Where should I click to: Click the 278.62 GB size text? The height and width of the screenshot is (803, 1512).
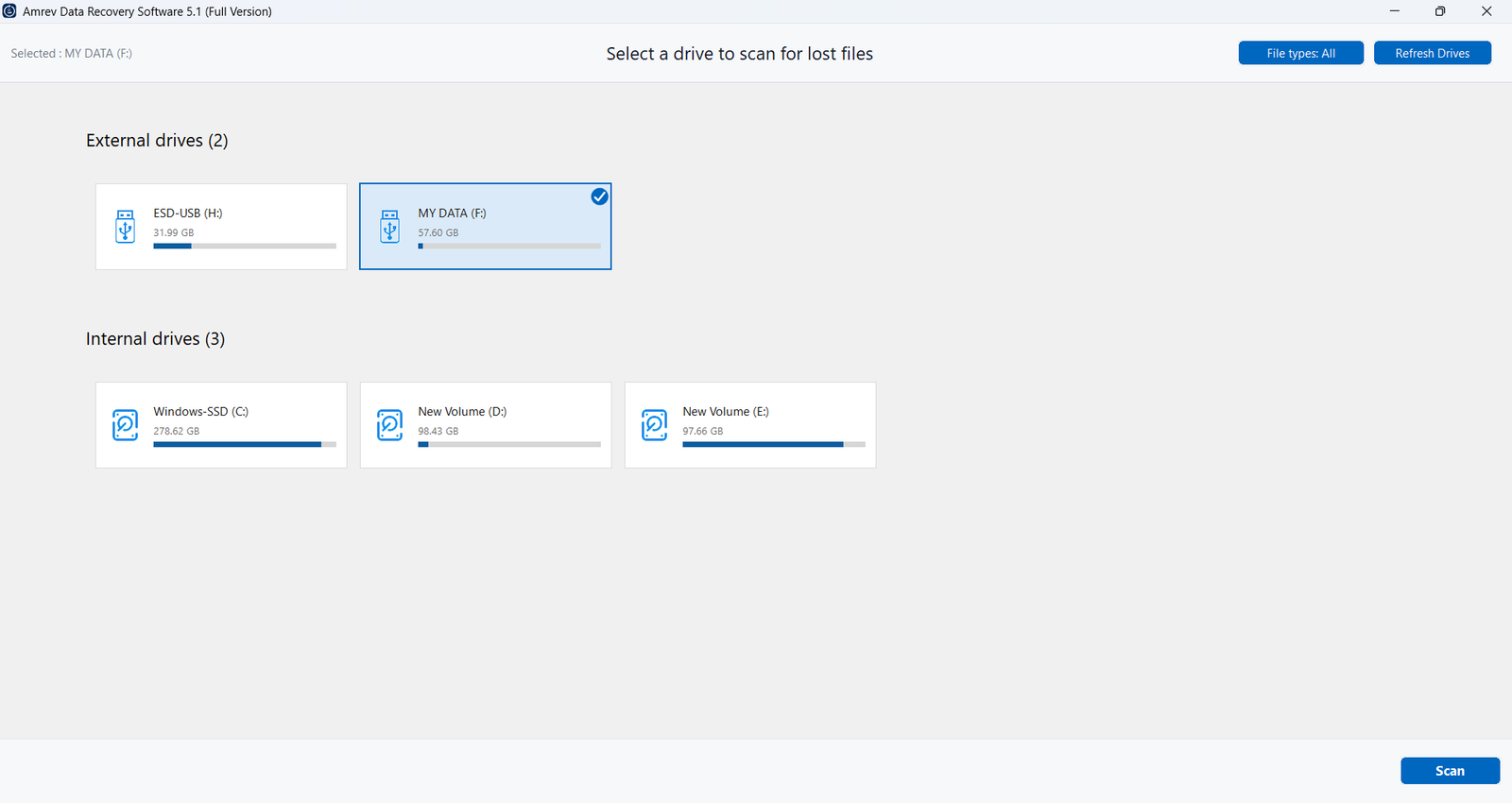(x=177, y=431)
